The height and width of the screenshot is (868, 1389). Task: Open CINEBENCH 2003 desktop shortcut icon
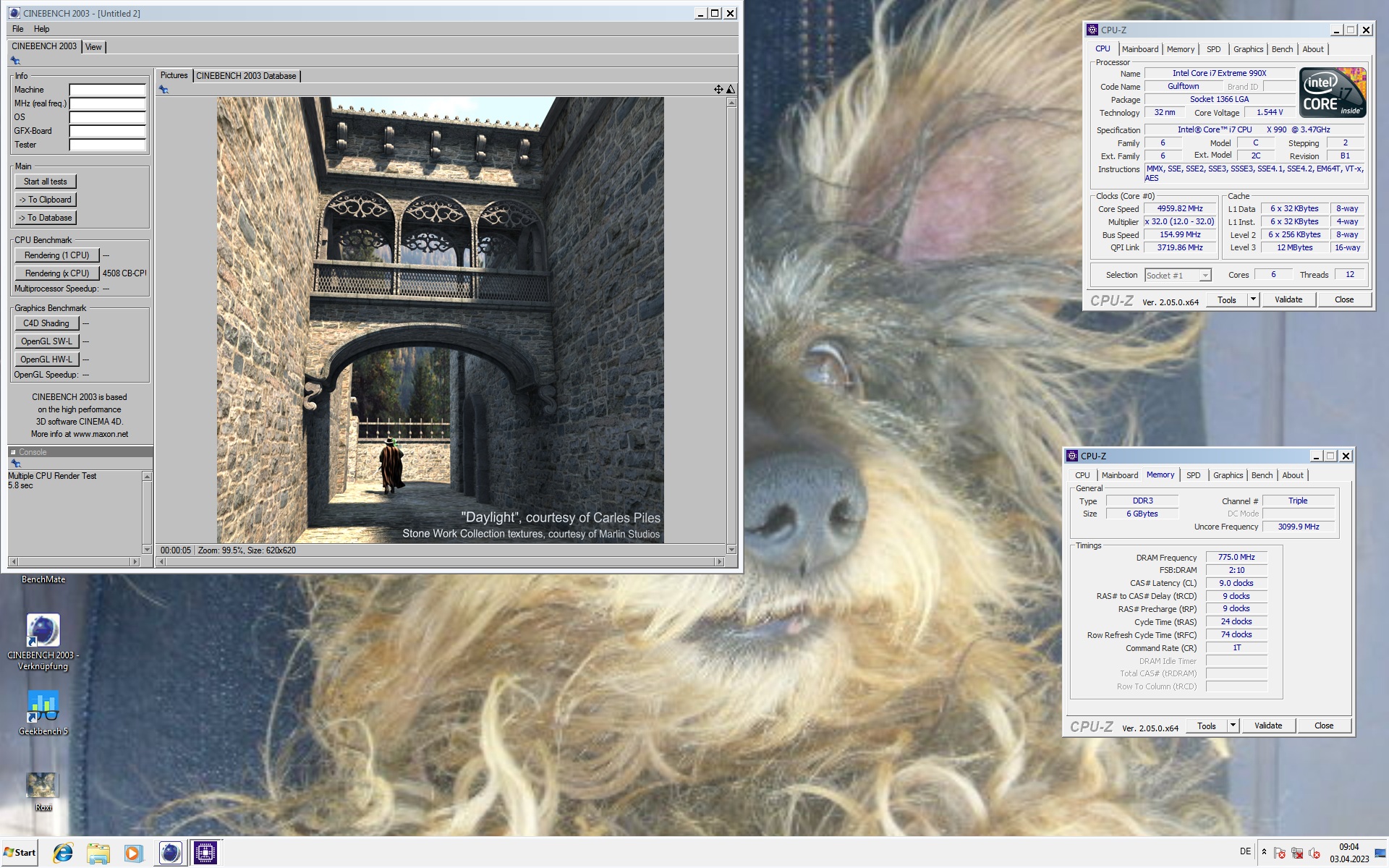pyautogui.click(x=43, y=630)
